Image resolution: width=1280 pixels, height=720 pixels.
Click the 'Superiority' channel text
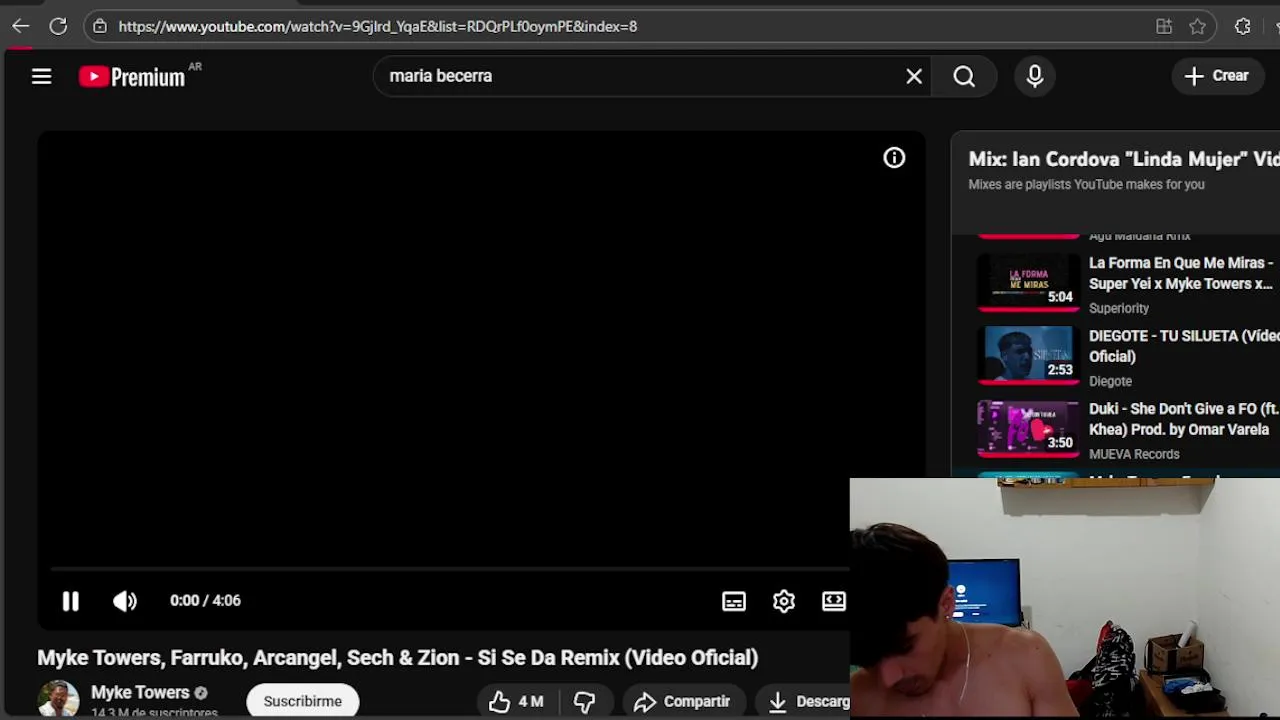(1119, 308)
